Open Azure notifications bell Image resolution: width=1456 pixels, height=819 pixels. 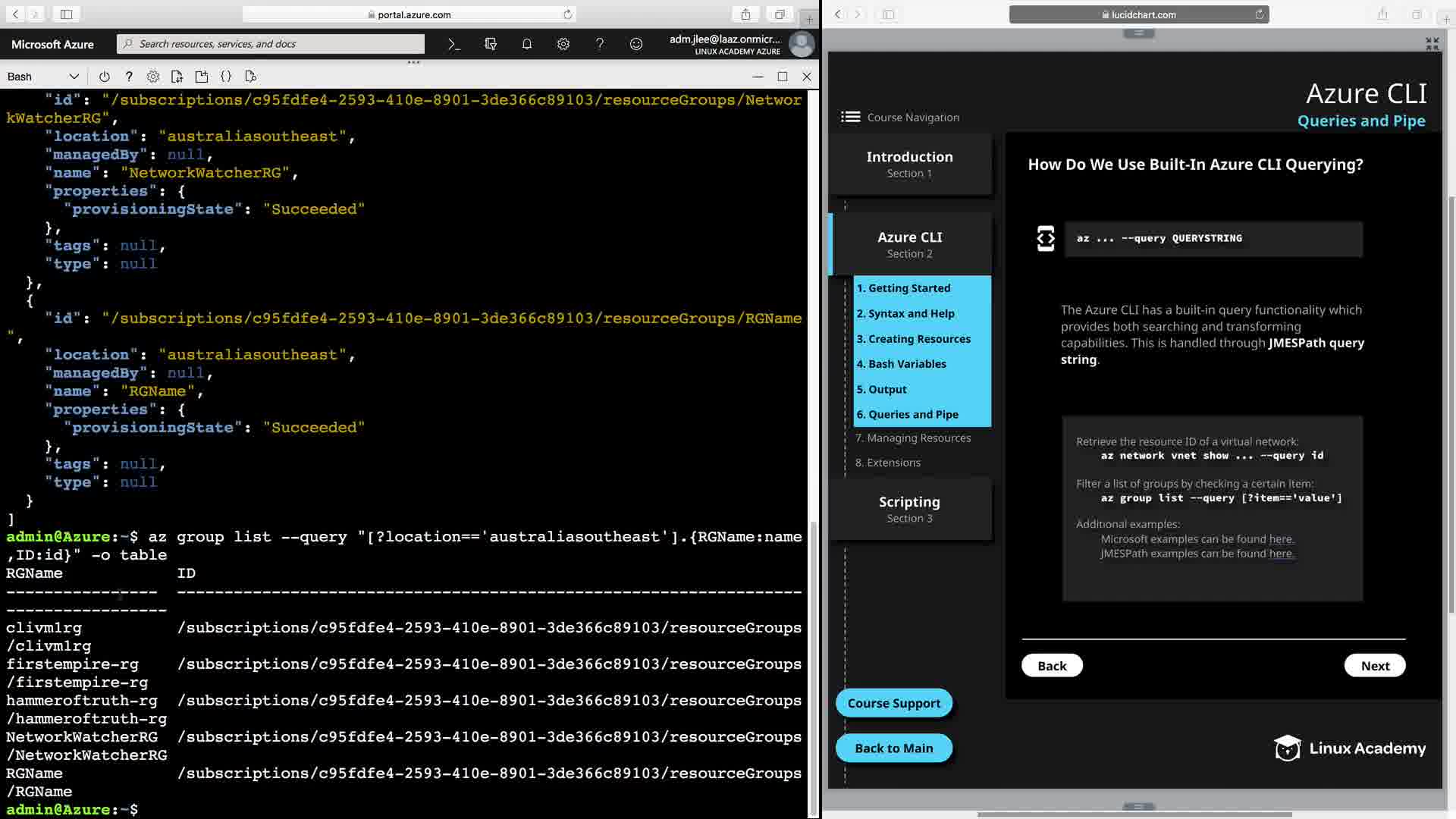coord(527,44)
